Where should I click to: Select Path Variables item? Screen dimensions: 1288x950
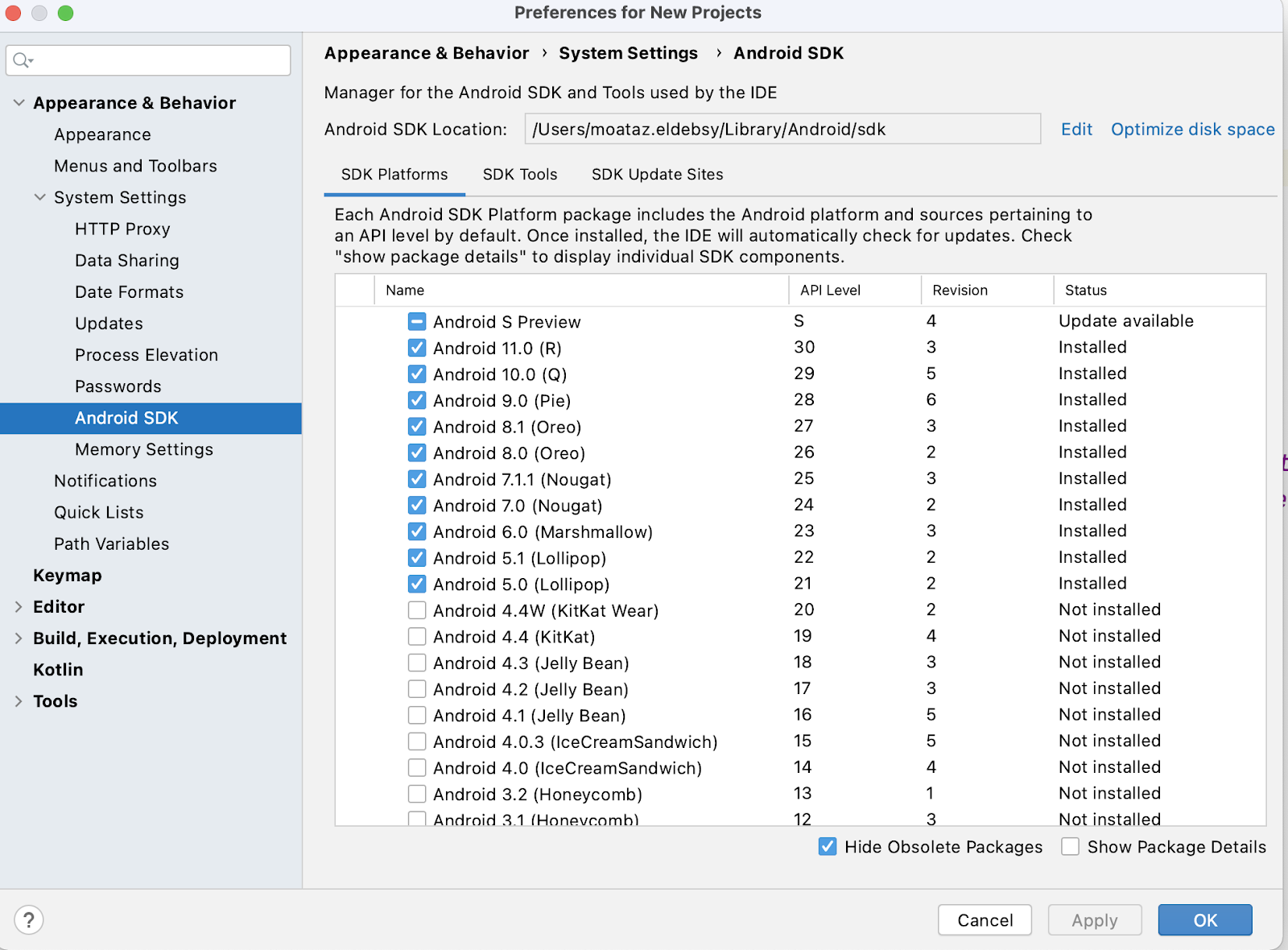click(112, 543)
